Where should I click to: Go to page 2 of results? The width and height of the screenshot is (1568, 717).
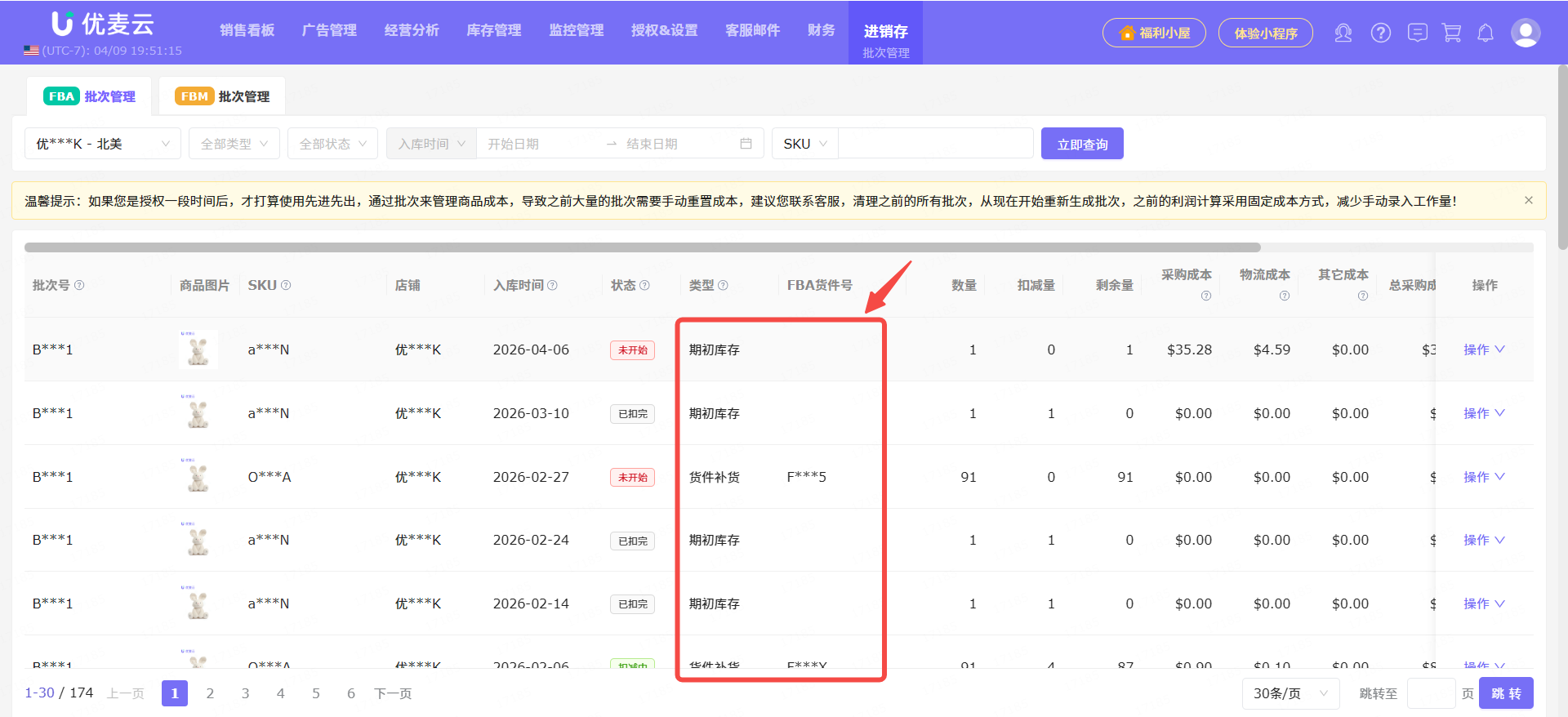coord(210,693)
